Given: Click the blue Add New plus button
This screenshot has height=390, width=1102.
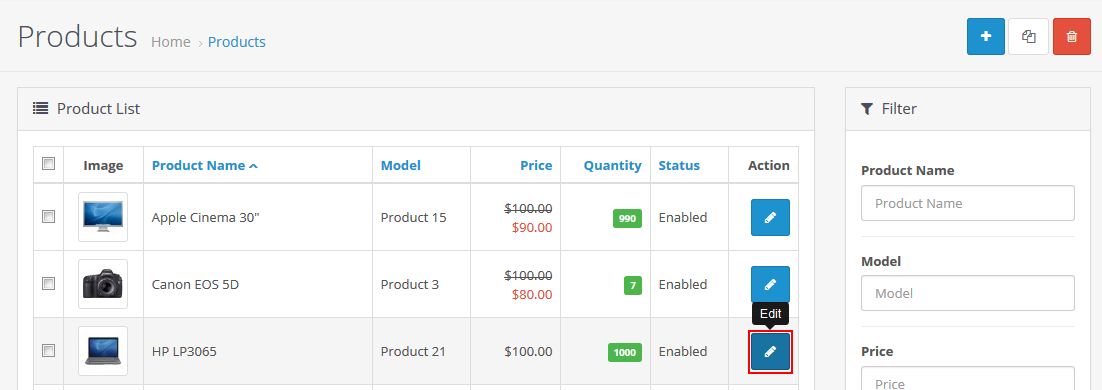Looking at the screenshot, I should [x=986, y=37].
